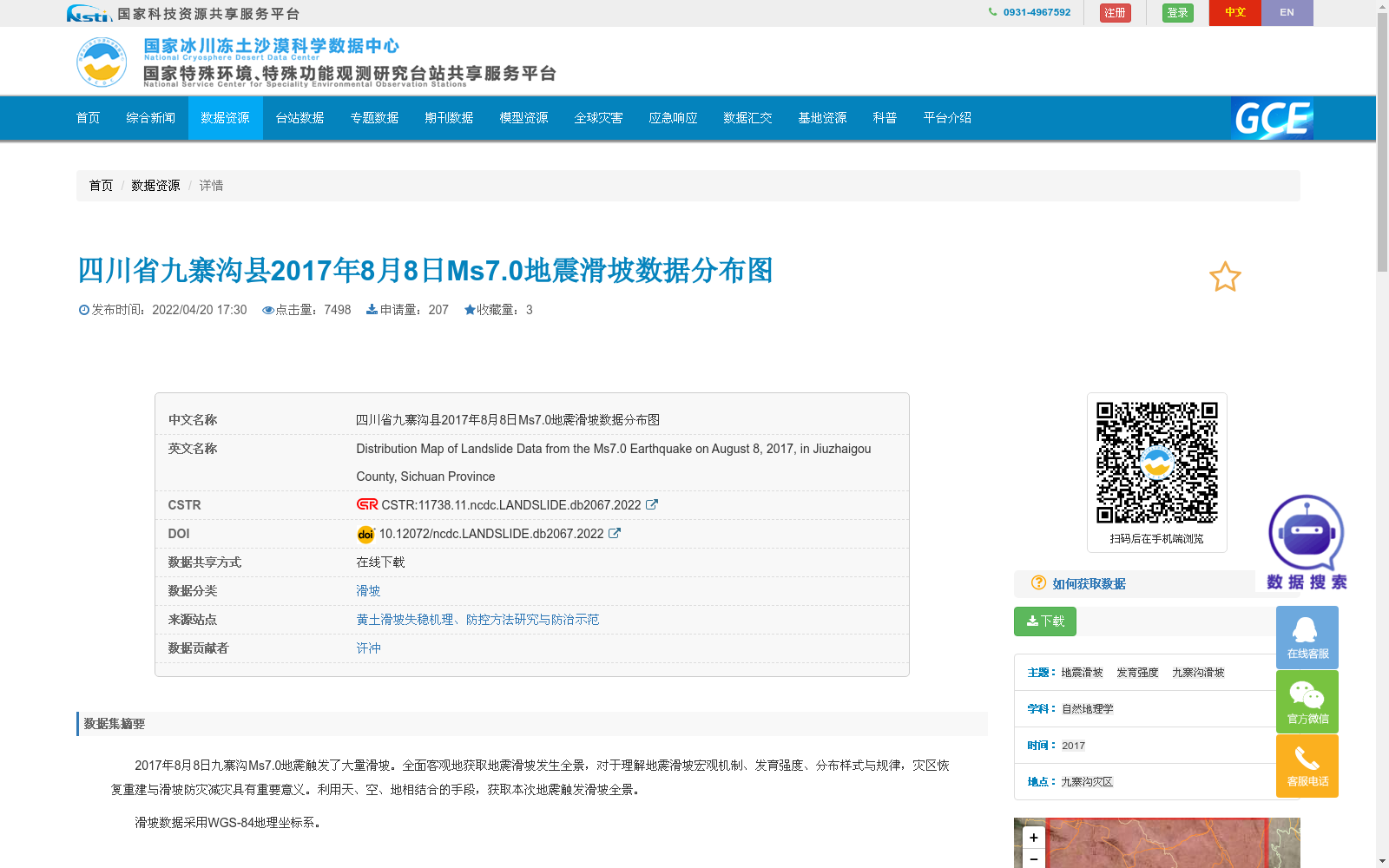Open the 综合新闻 menu item
The image size is (1389, 868).
coord(151,118)
